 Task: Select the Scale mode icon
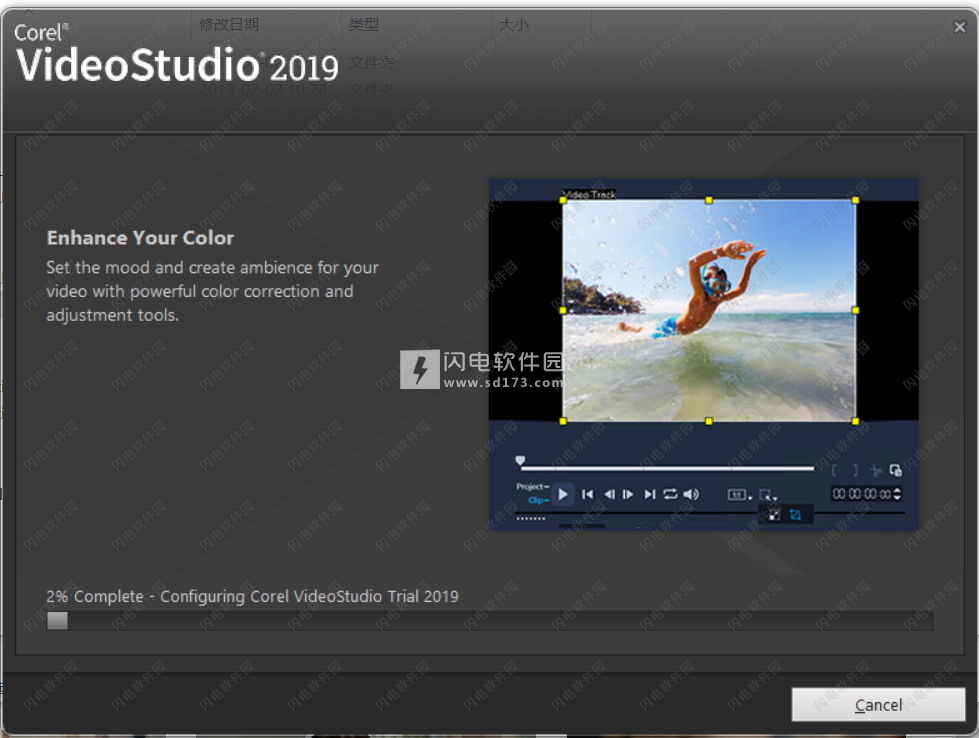click(774, 514)
